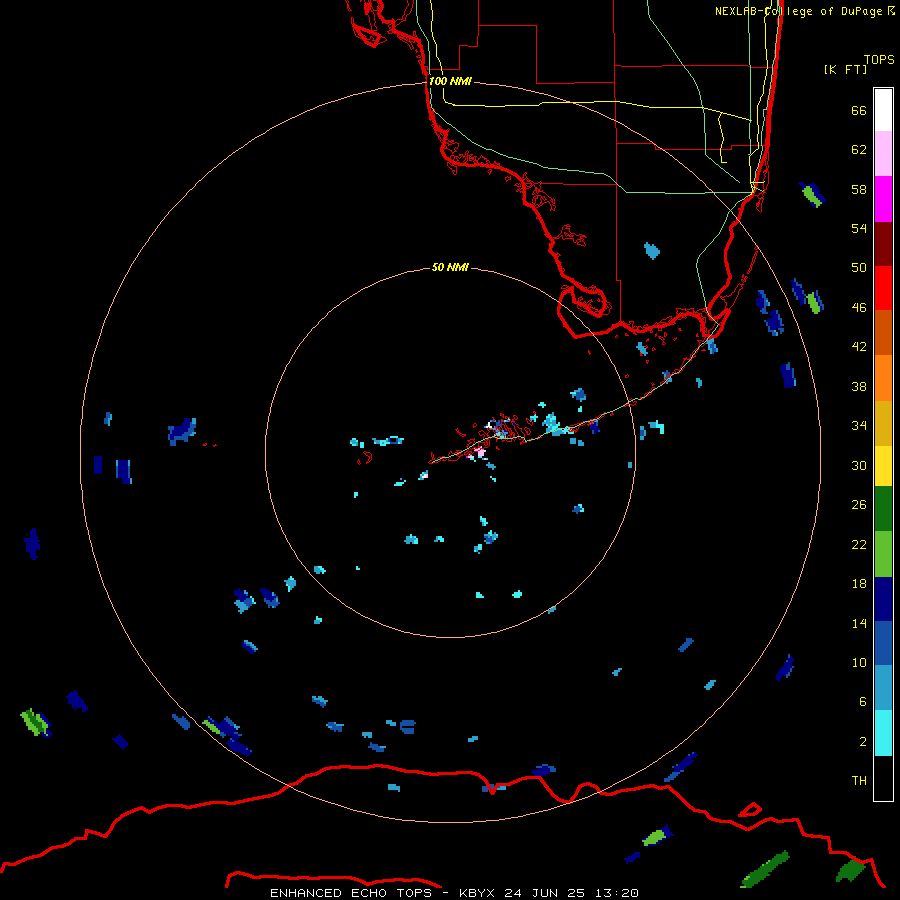The height and width of the screenshot is (900, 900).
Task: Select the gold legend swatch
Action: tap(883, 423)
